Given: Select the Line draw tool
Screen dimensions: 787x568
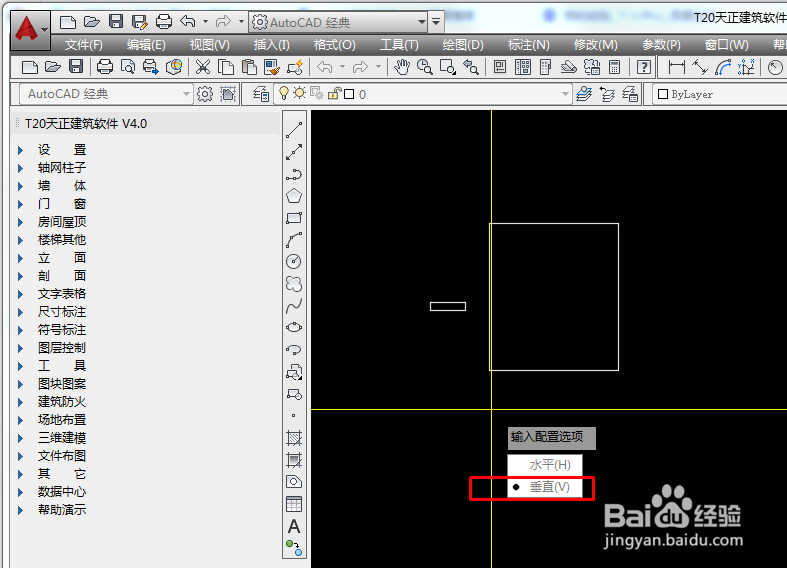Looking at the screenshot, I should point(294,130).
